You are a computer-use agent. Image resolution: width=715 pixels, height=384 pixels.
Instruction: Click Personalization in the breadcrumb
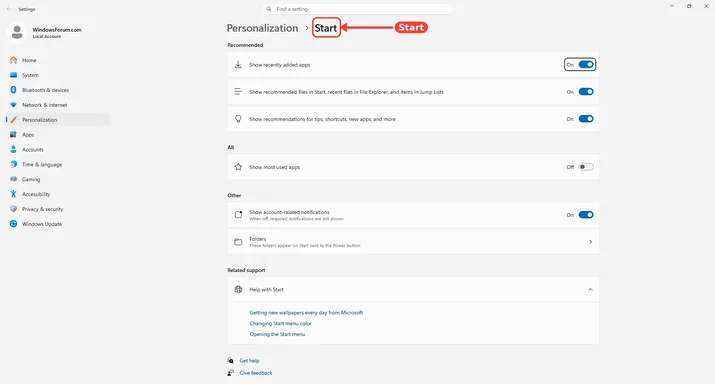(262, 28)
